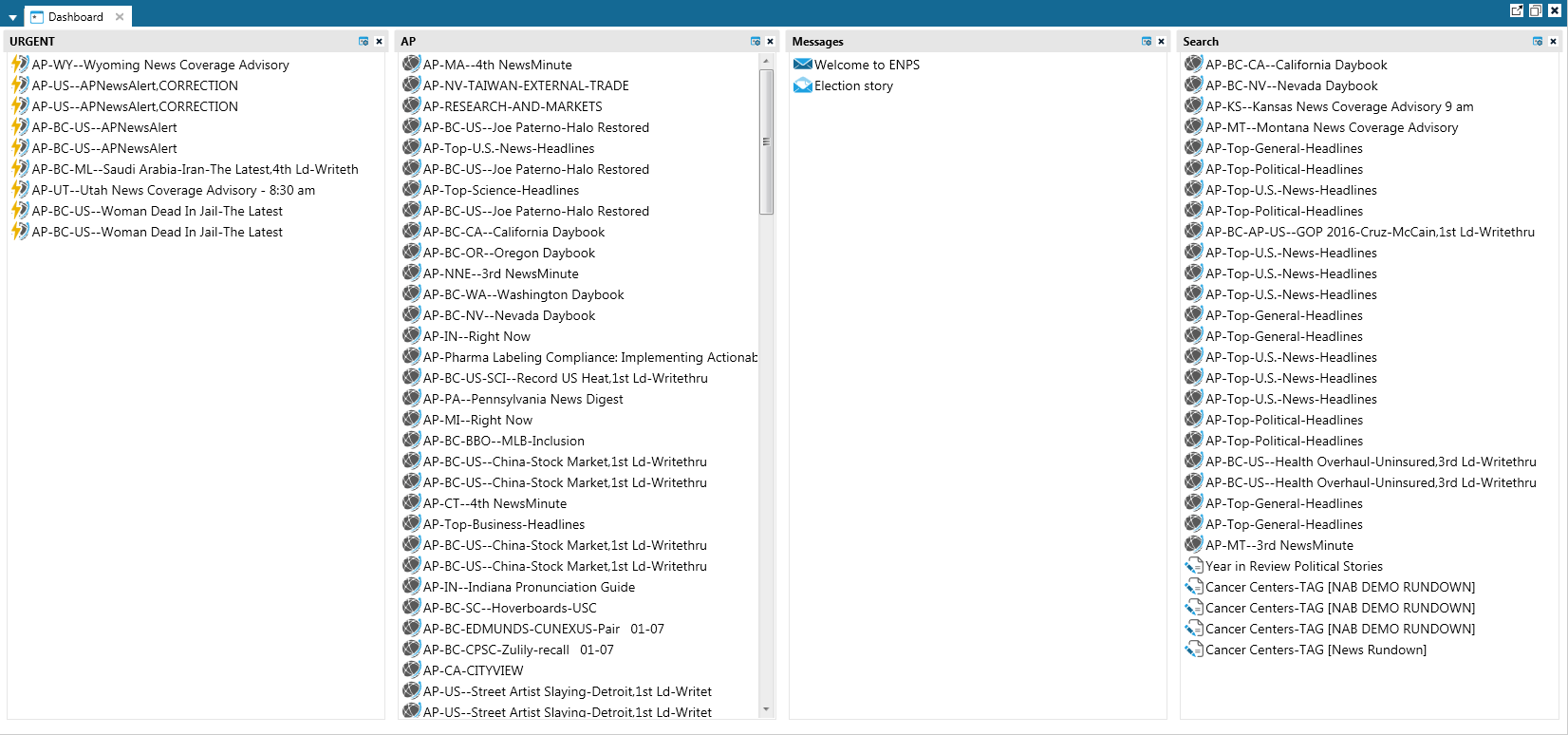This screenshot has width=1568, height=735.
Task: Open AP-UT--Utah News Coverage Advisory - 8:30 am
Action: 174,190
